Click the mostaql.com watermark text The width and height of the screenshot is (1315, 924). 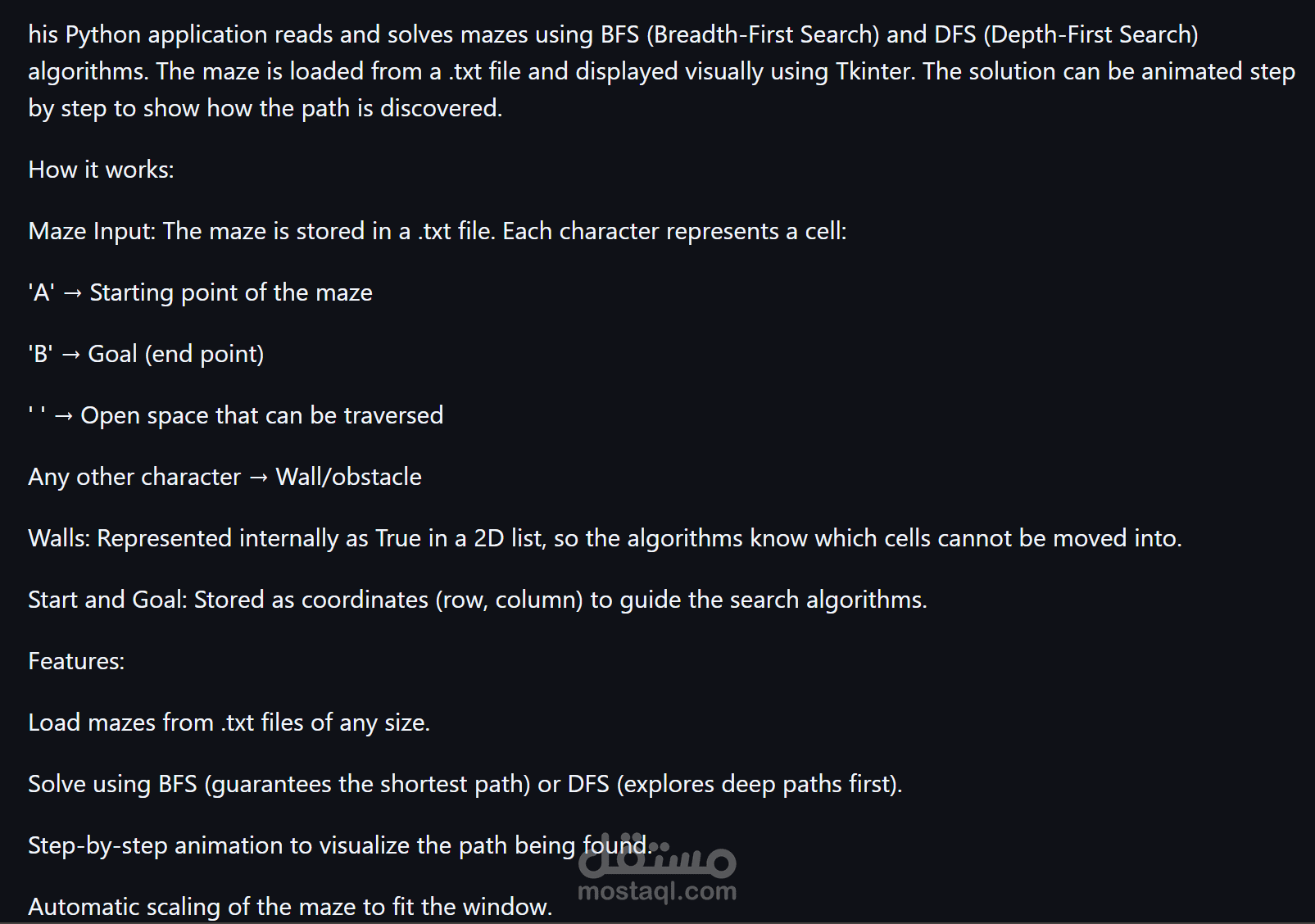coord(657,891)
